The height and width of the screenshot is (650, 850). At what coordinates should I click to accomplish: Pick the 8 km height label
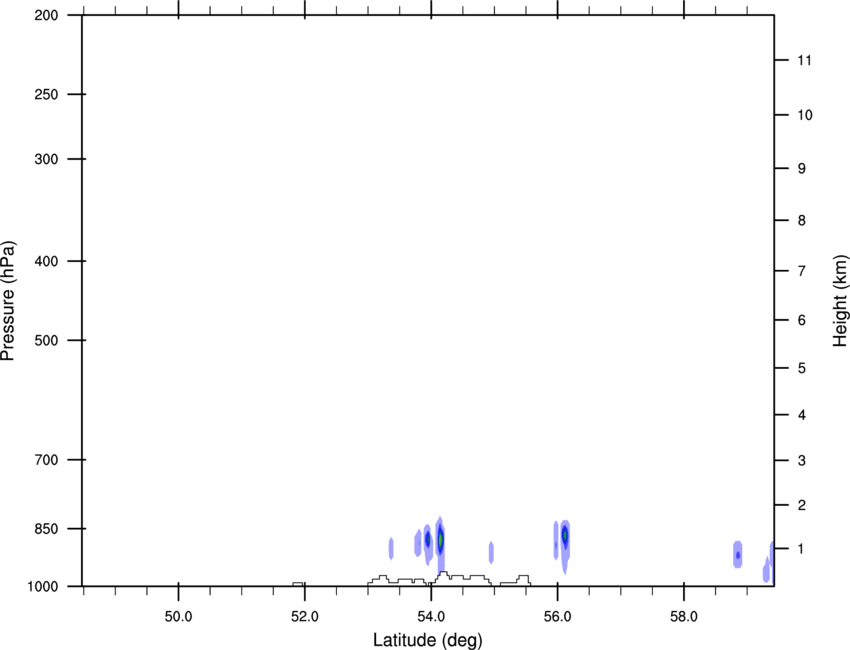tap(801, 221)
